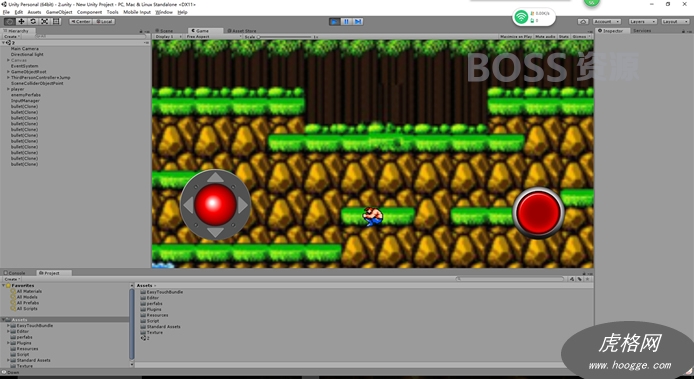Select InputManager in Hierarchy
The width and height of the screenshot is (694, 379).
[25, 101]
